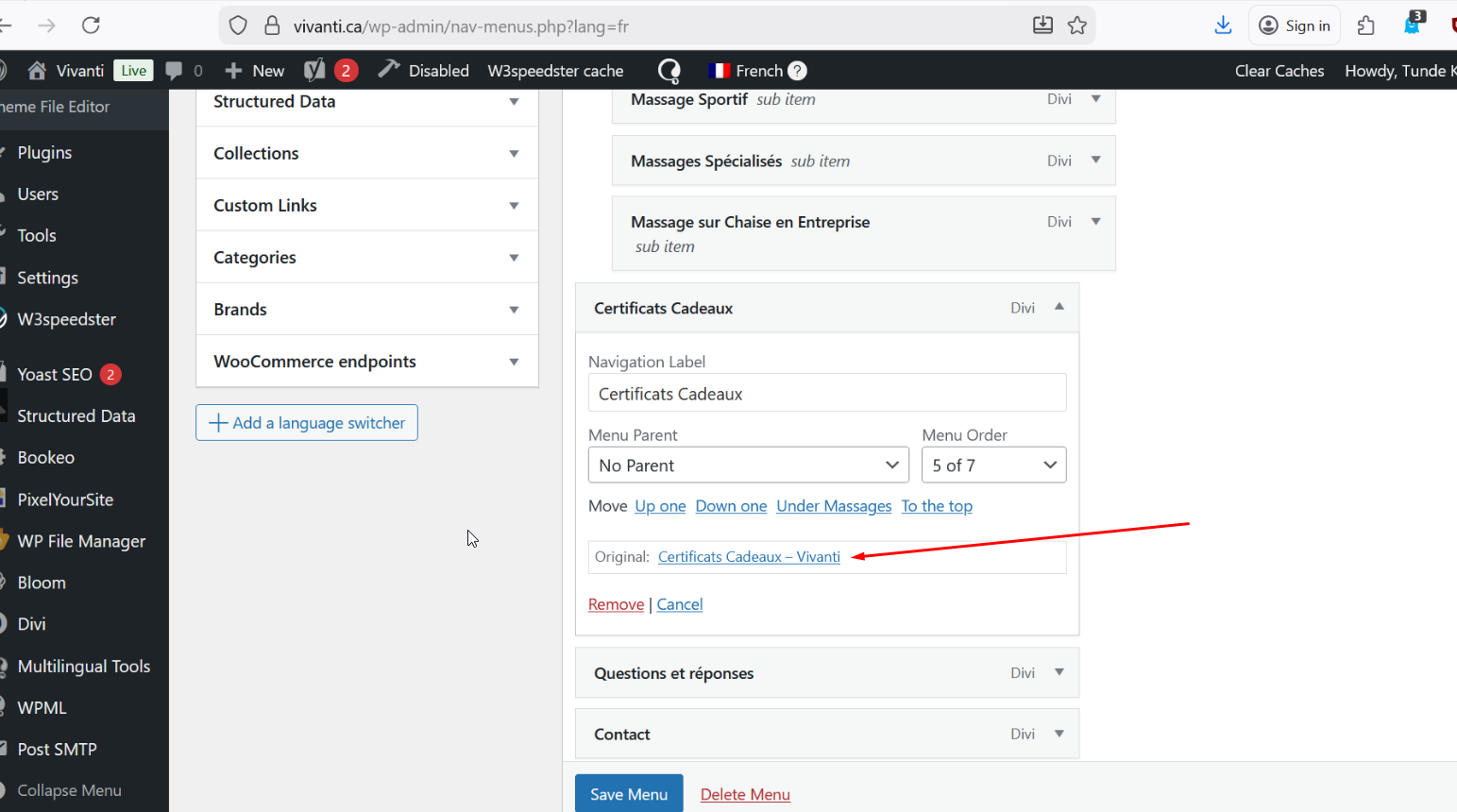This screenshot has height=812, width=1457.
Task: Expand the Custom Links panel
Action: coord(513,206)
